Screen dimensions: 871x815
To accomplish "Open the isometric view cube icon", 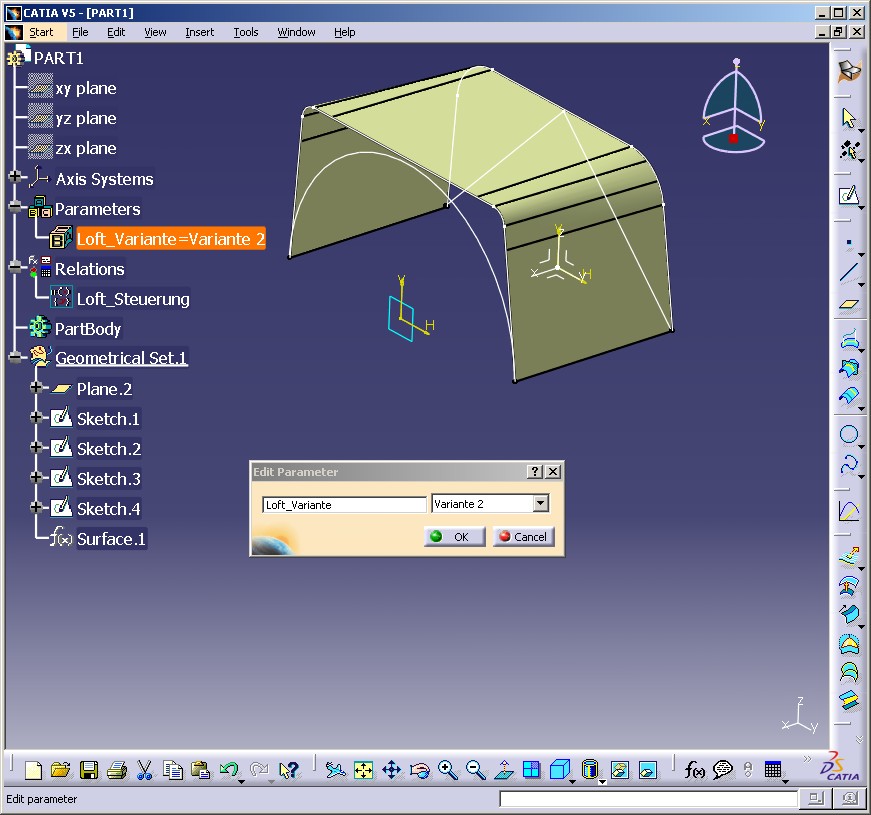I will [559, 770].
